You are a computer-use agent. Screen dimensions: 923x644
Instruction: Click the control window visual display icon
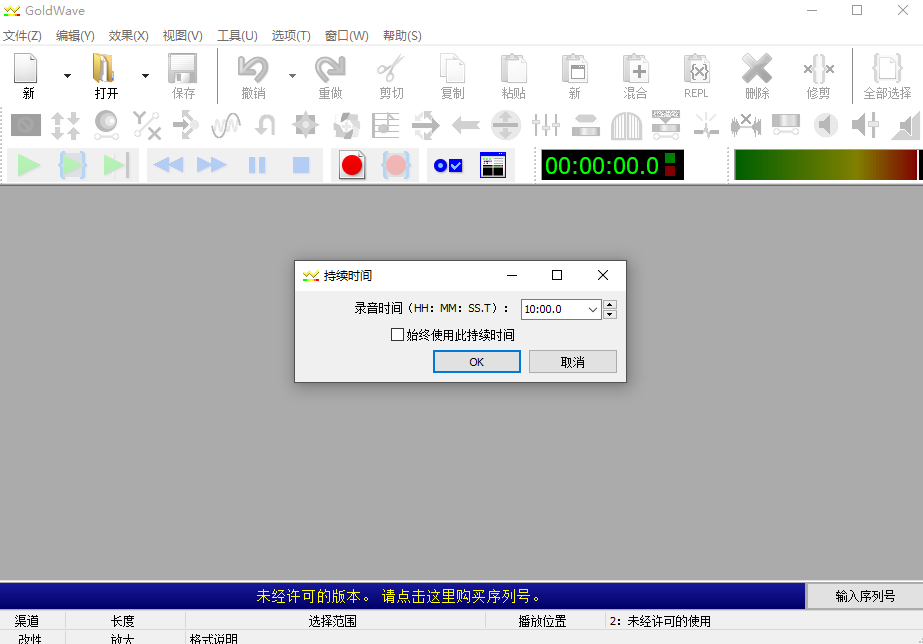[x=493, y=165]
